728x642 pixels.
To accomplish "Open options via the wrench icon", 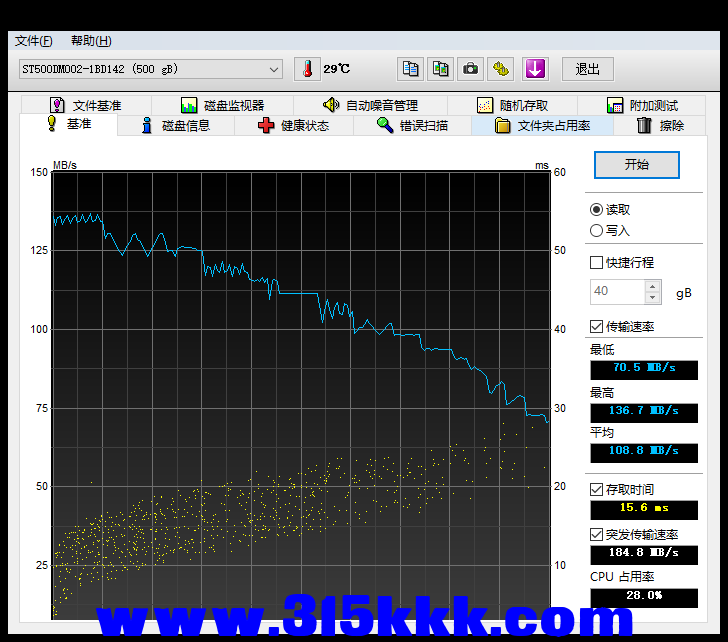I will click(501, 69).
